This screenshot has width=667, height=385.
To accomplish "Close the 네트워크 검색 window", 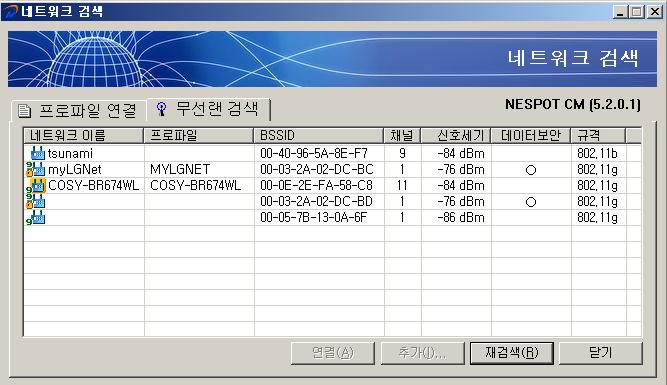I will pyautogui.click(x=655, y=11).
